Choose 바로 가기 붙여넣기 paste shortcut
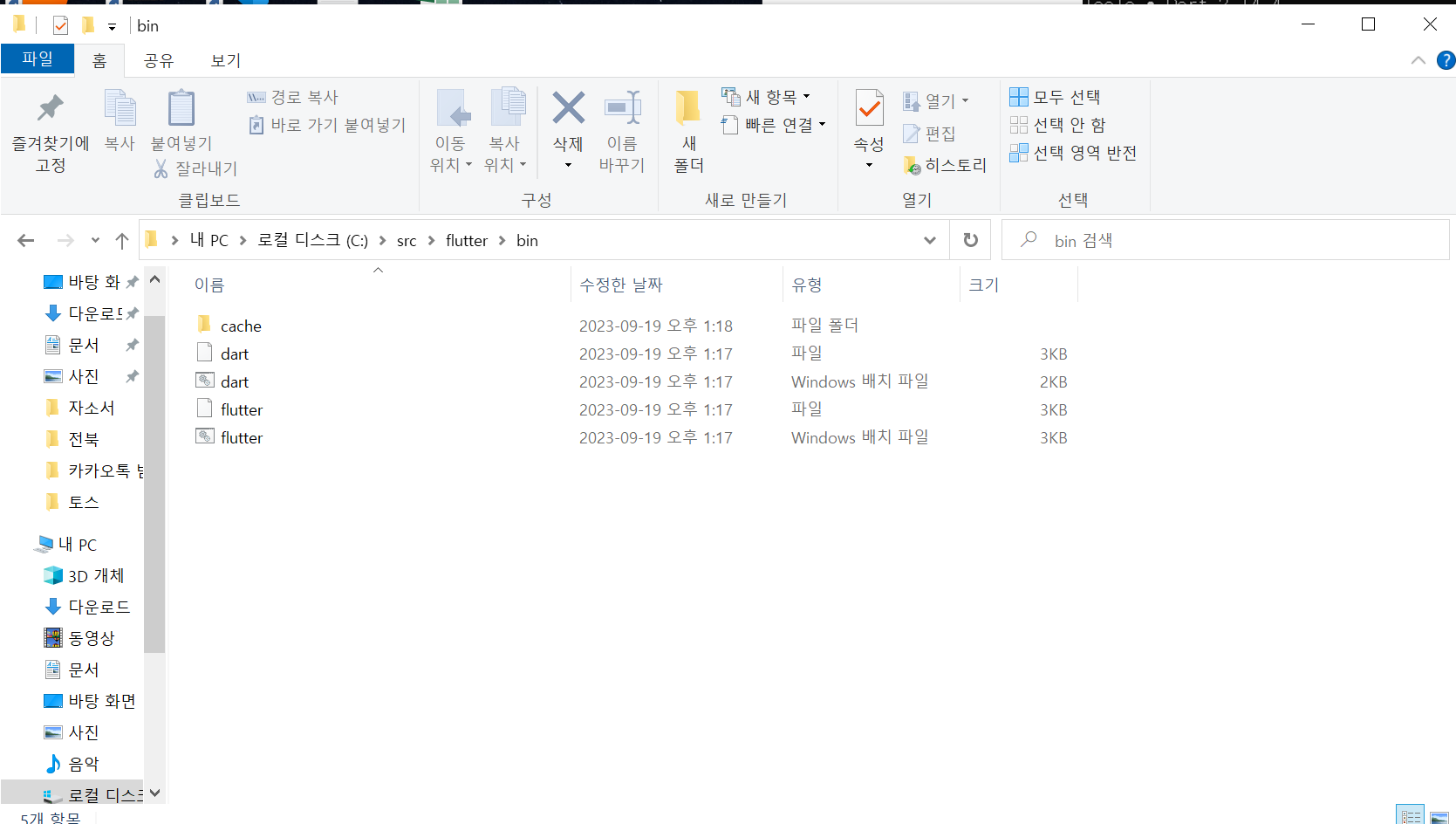This screenshot has width=1456, height=824. point(328,125)
